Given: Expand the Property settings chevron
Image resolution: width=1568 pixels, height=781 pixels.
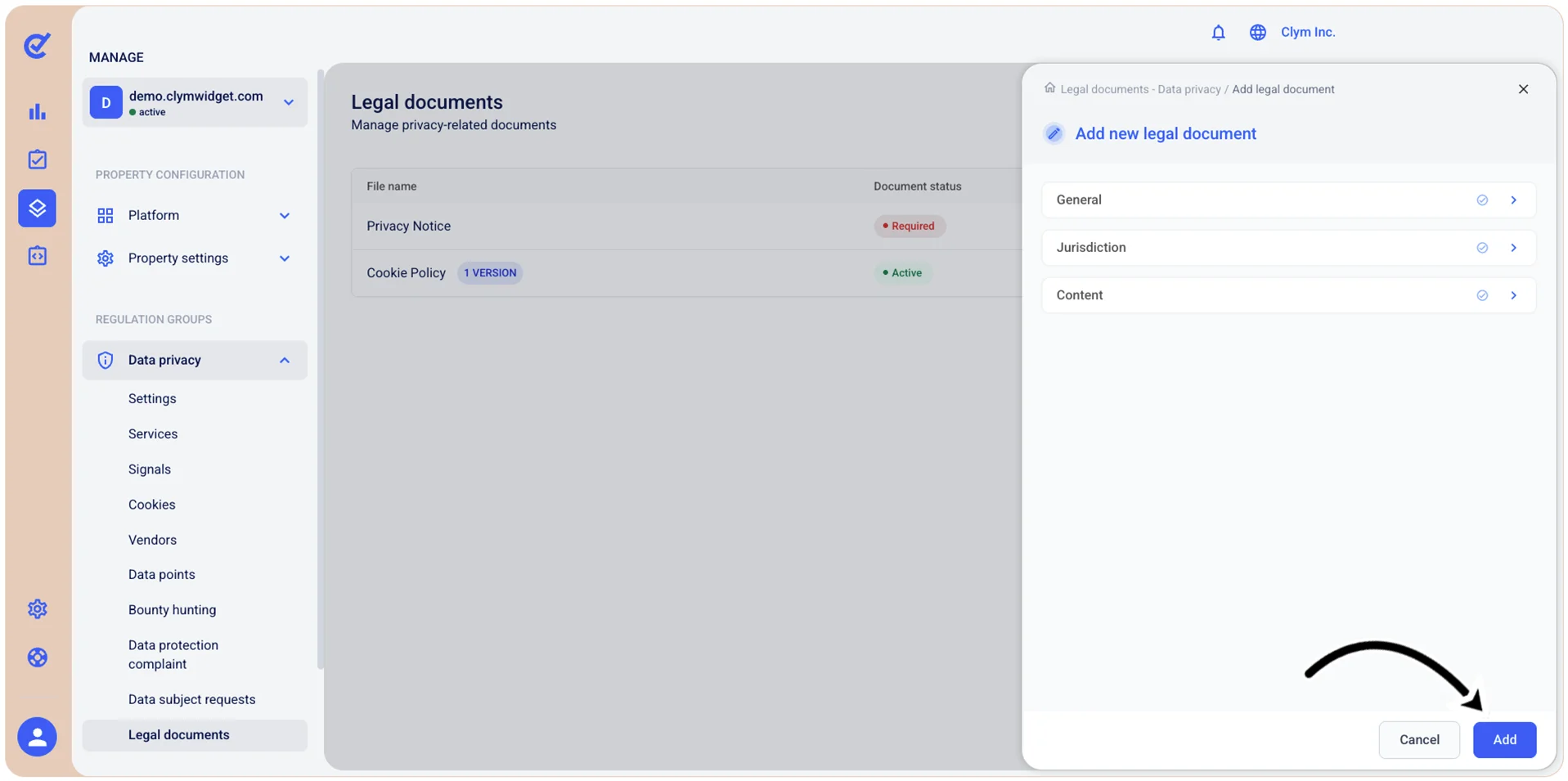Looking at the screenshot, I should [x=285, y=258].
